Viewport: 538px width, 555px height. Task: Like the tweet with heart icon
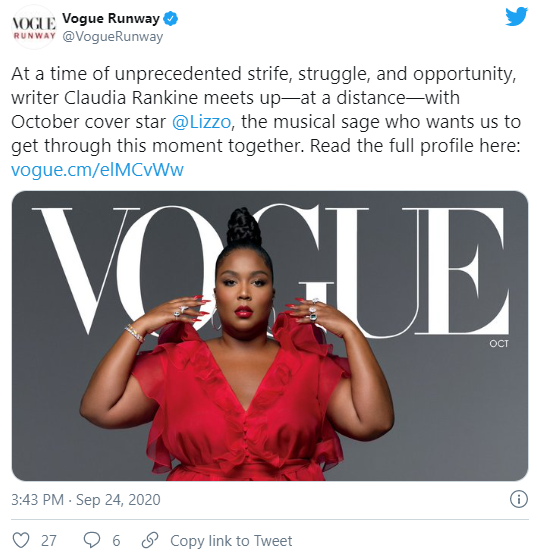(21, 540)
